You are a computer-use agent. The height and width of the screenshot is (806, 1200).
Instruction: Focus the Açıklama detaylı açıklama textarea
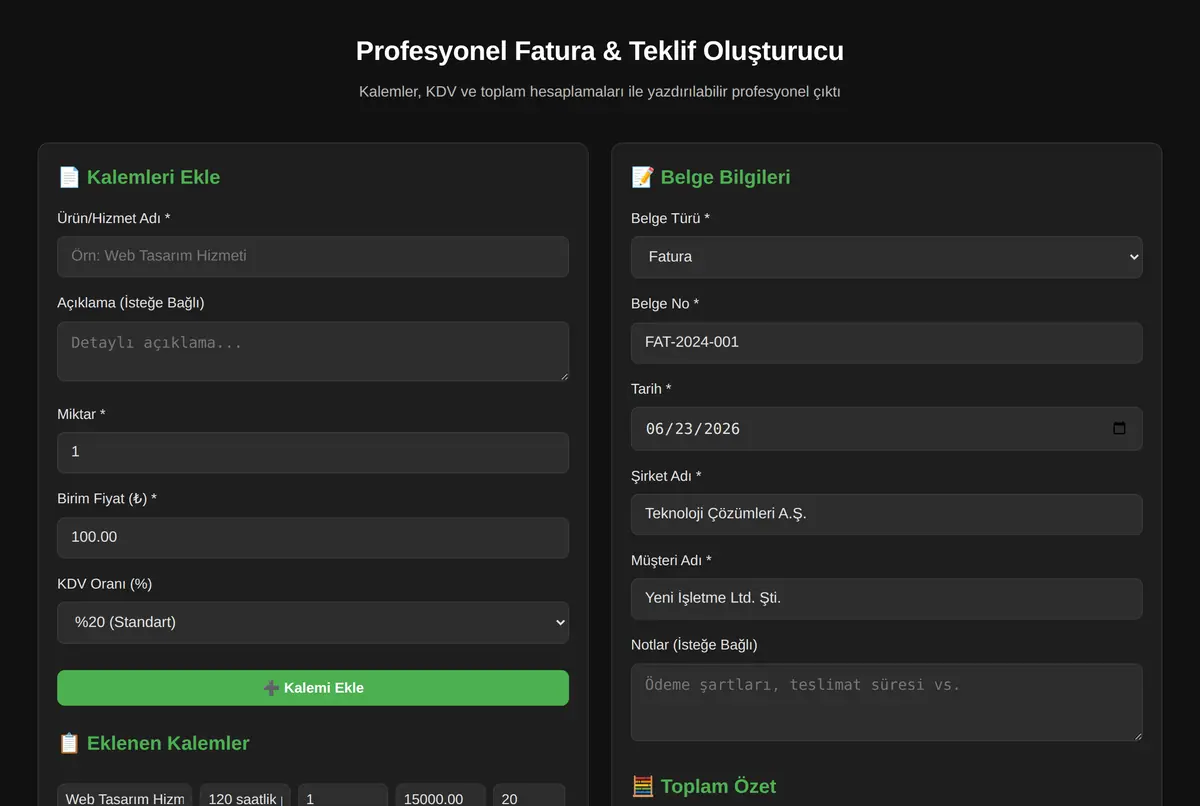pyautogui.click(x=313, y=351)
